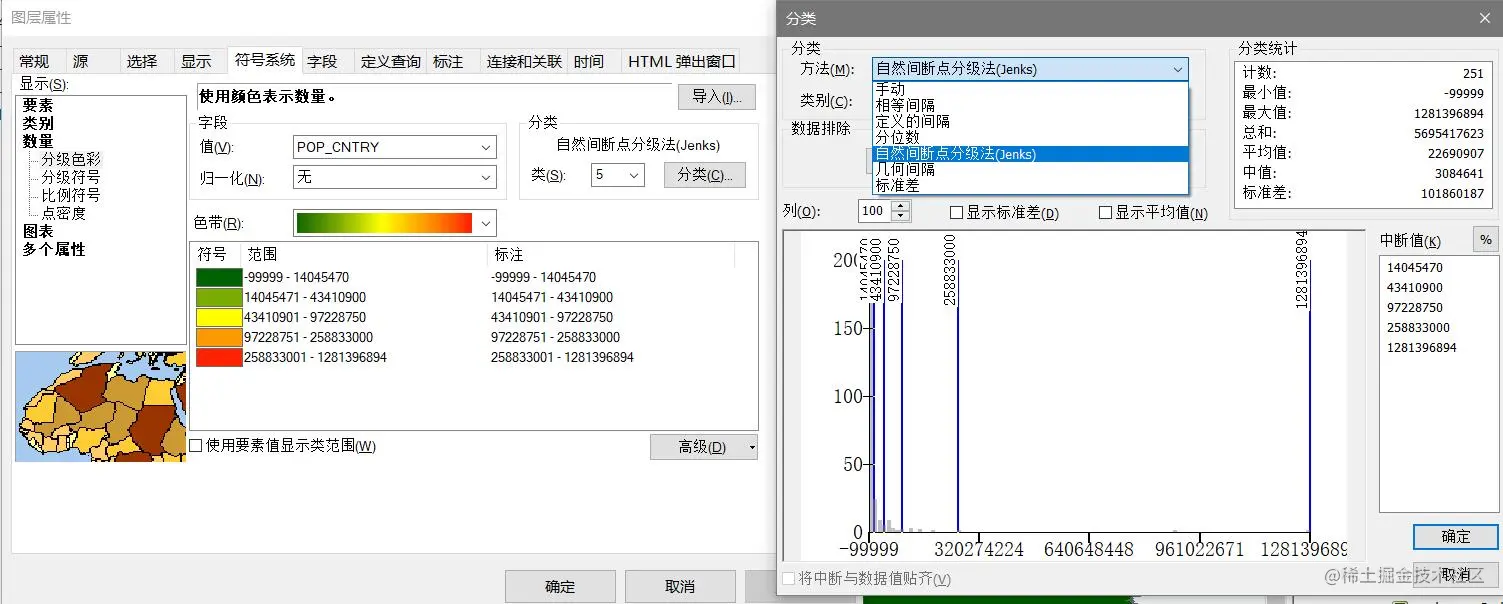Open the HTML 弹出窗口 tab
The width and height of the screenshot is (1503, 604).
tap(682, 61)
